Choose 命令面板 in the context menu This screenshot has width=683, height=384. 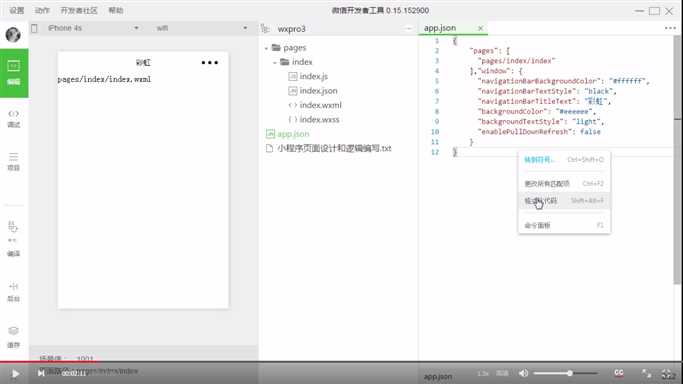pos(564,225)
